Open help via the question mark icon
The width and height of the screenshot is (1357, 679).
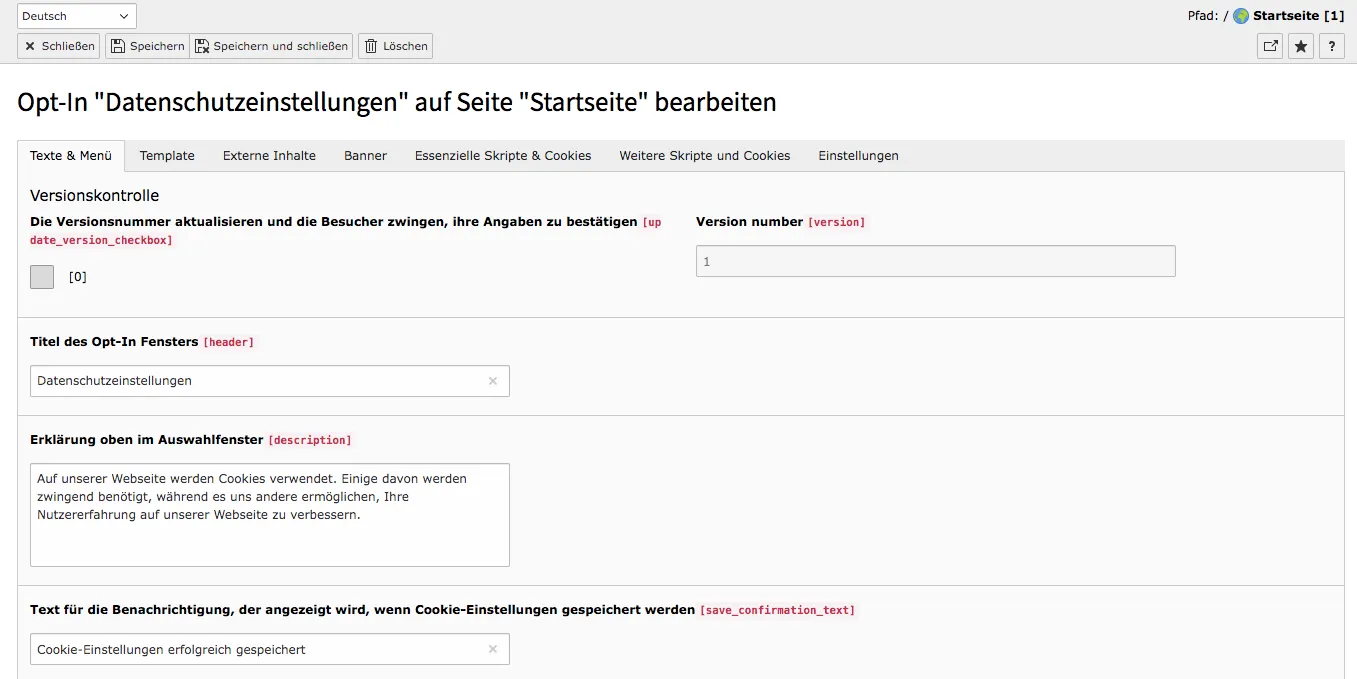click(1331, 46)
